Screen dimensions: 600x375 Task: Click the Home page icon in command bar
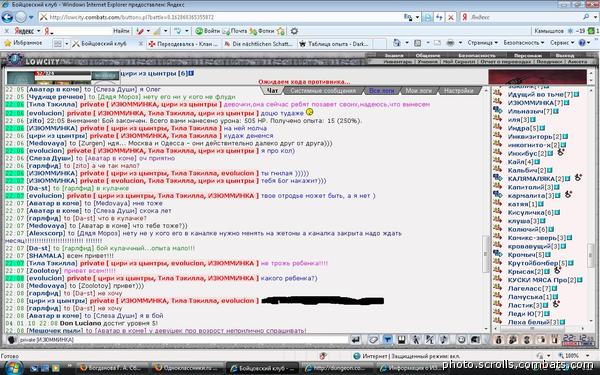[397, 43]
